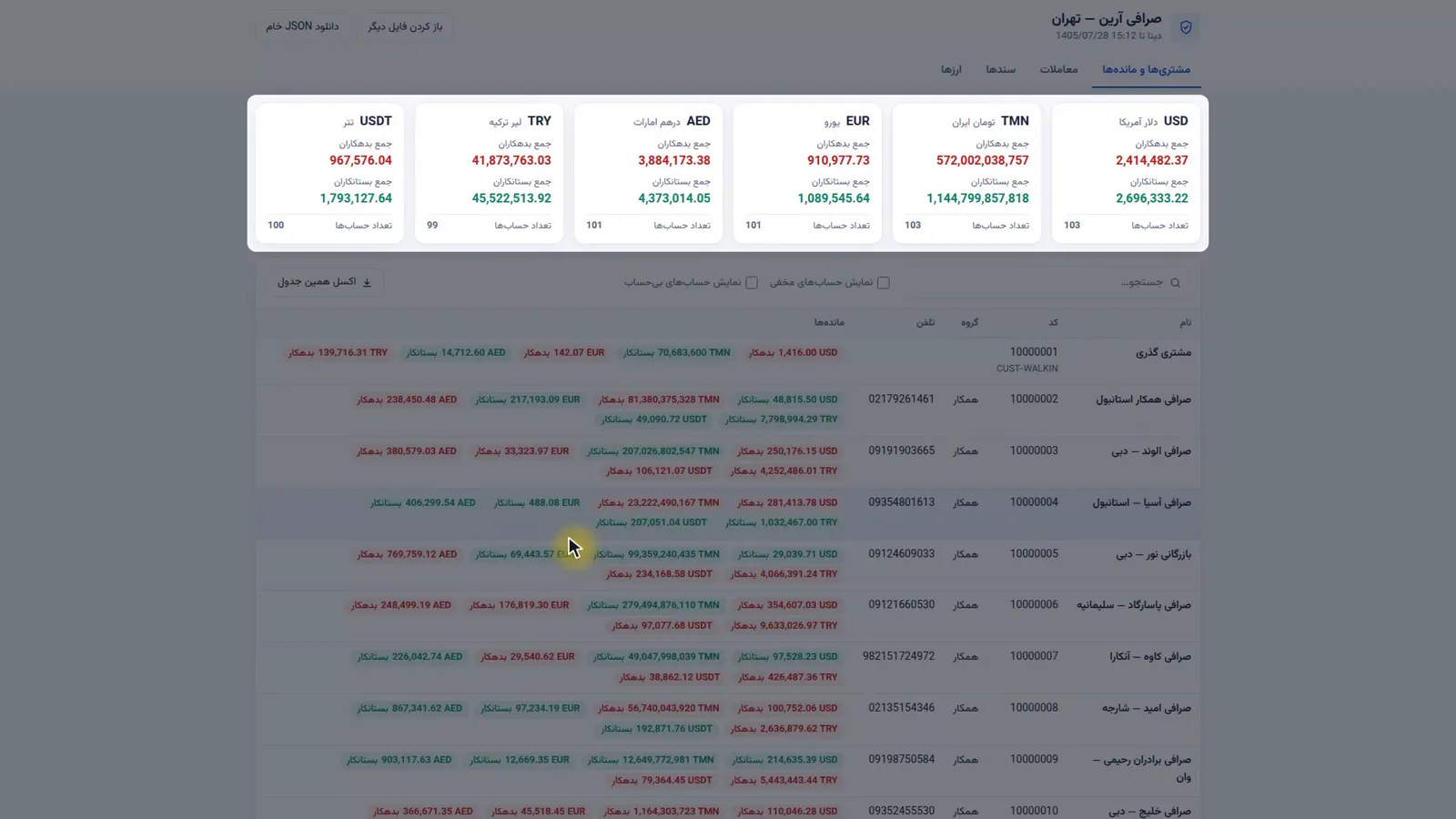Click phone number 09191903665

(x=901, y=450)
